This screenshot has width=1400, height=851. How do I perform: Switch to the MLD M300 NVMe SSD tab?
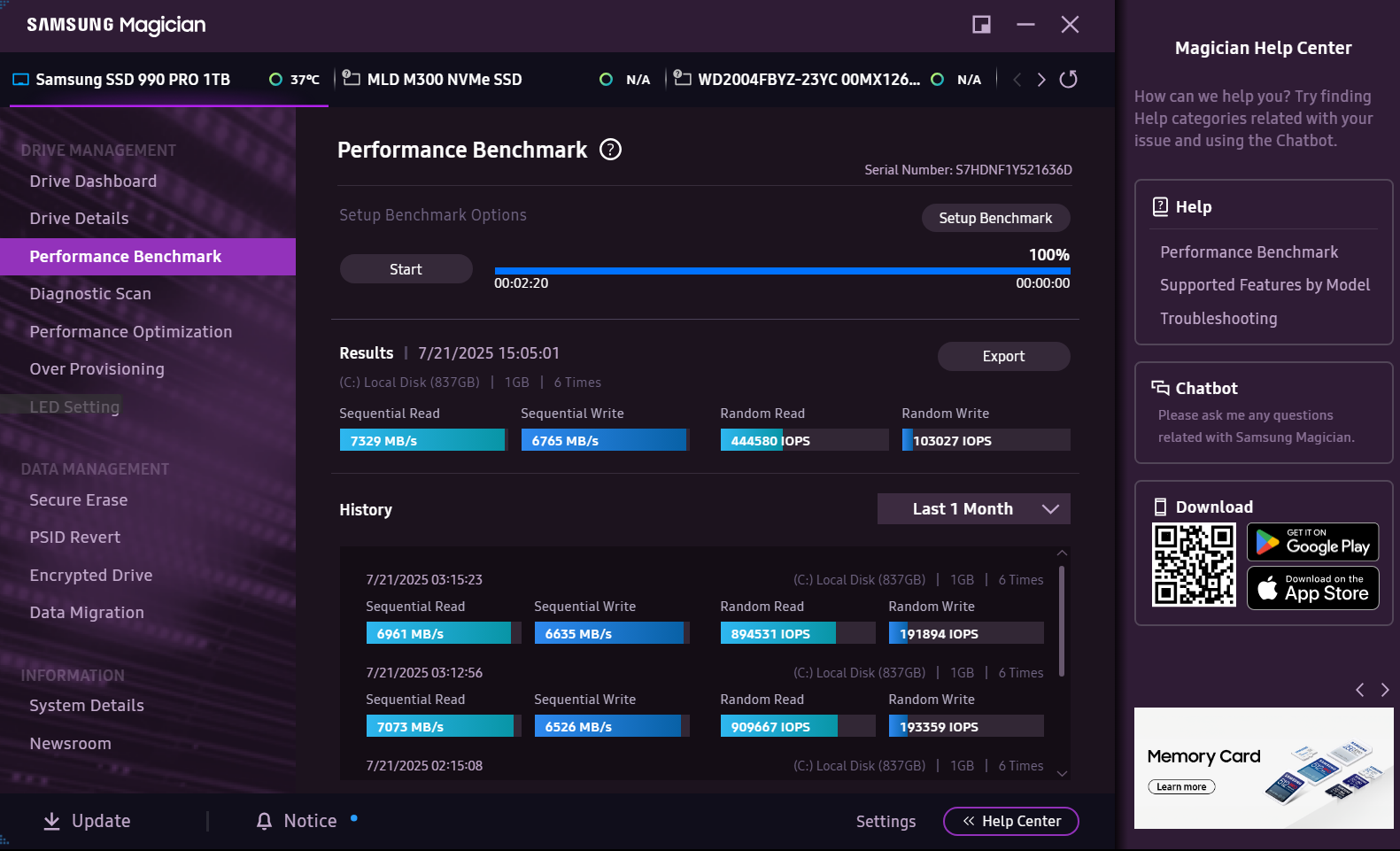445,80
